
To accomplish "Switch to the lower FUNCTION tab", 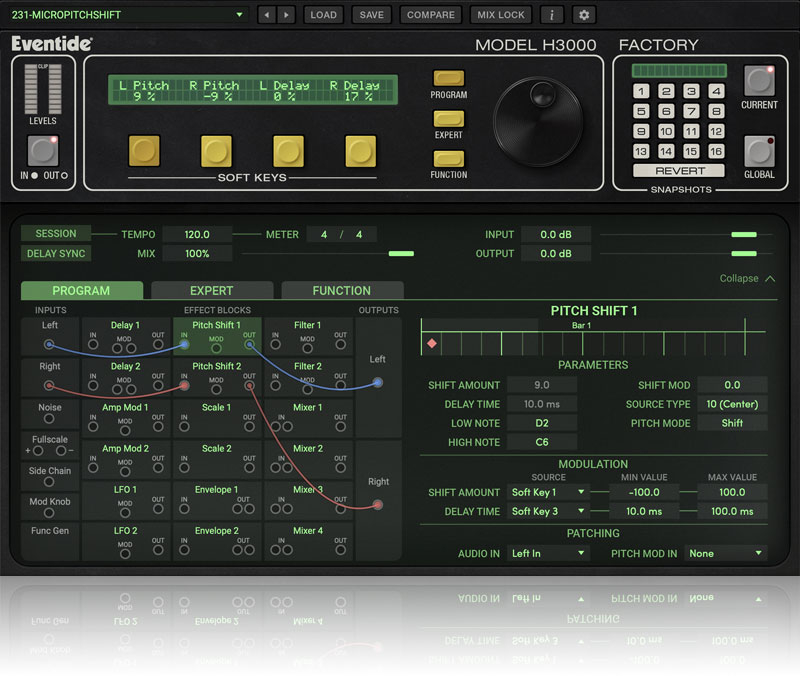I will 341,291.
